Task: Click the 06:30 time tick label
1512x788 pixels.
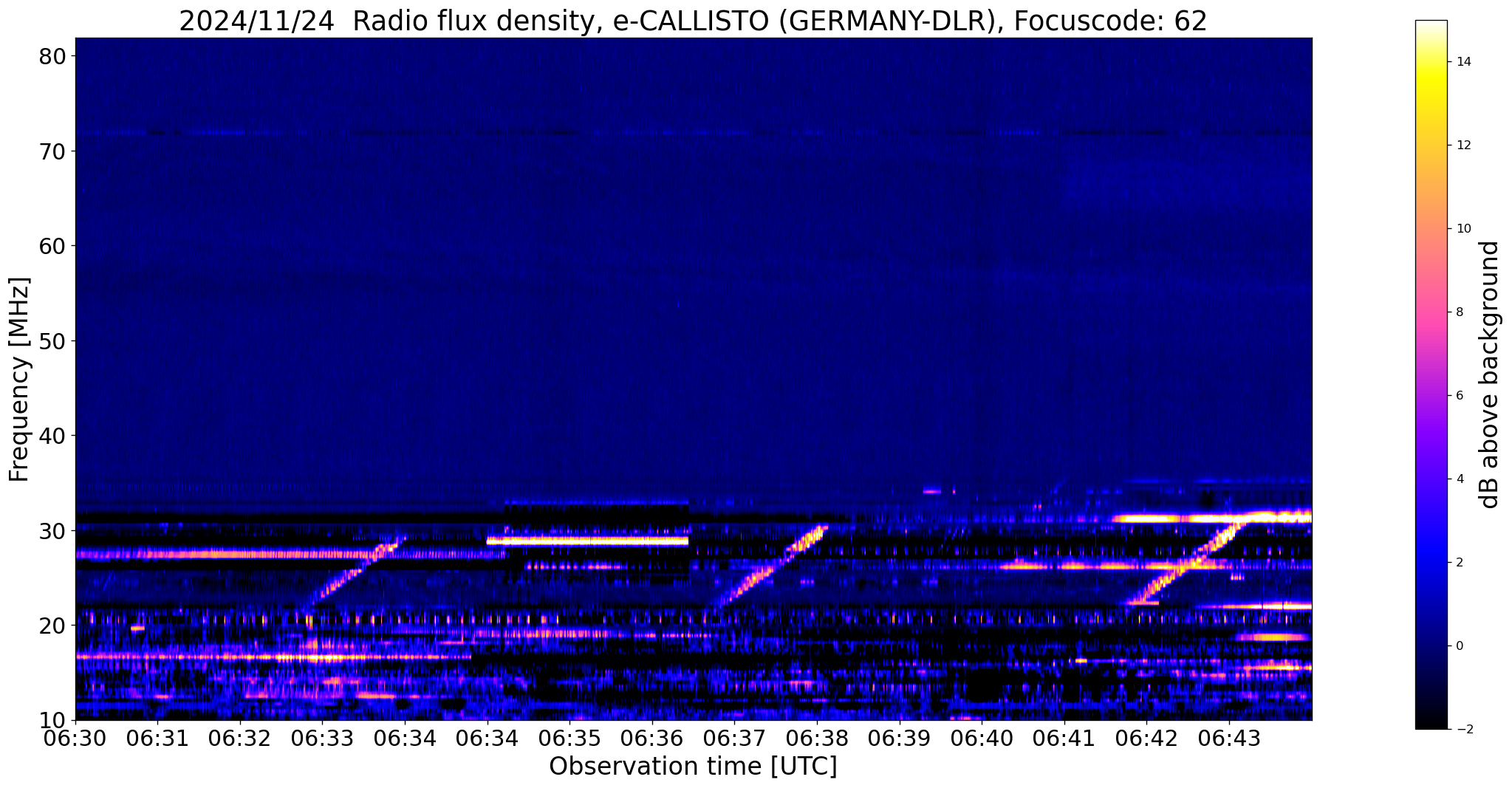Action: point(75,738)
